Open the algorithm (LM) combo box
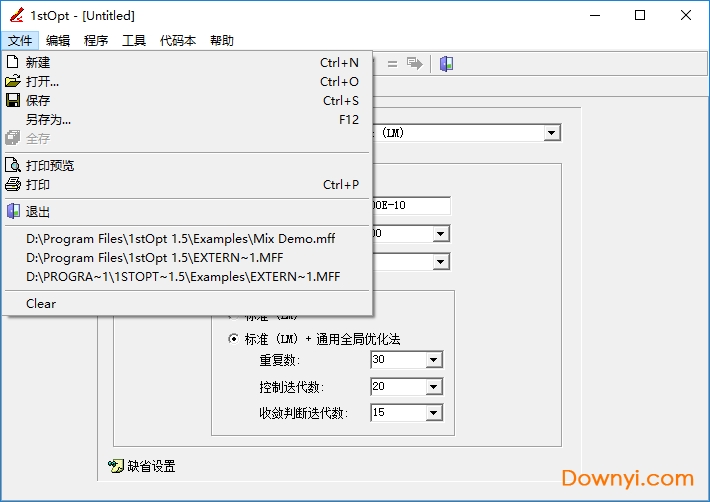Viewport: 710px width, 502px height. tap(551, 133)
